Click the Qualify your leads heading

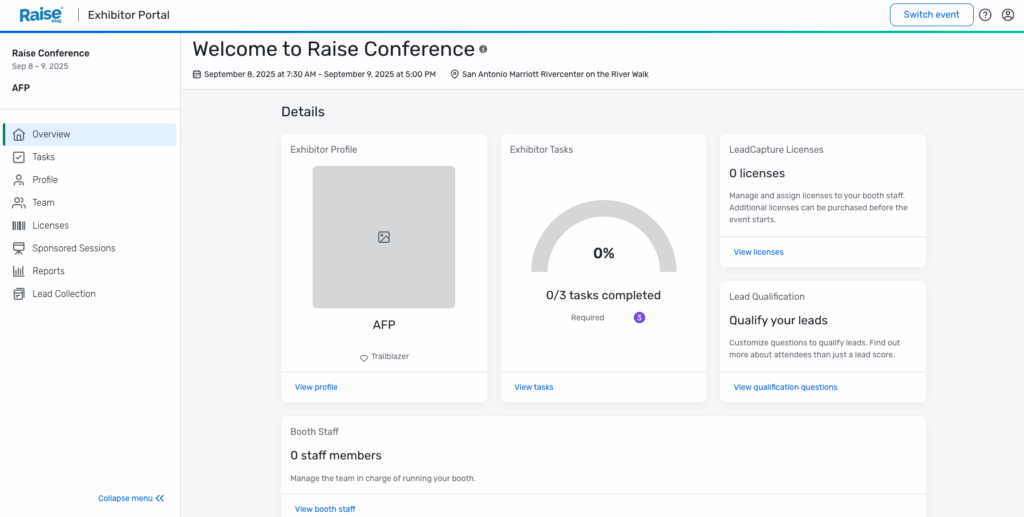pyautogui.click(x=778, y=321)
